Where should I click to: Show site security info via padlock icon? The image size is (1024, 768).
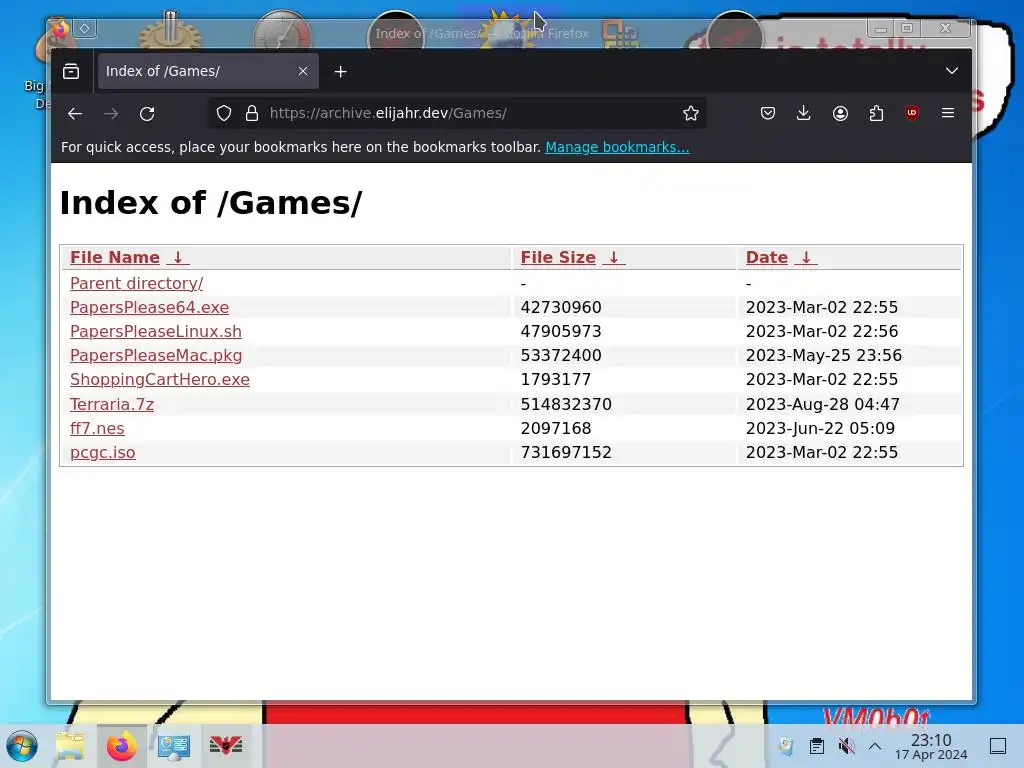[x=252, y=114]
